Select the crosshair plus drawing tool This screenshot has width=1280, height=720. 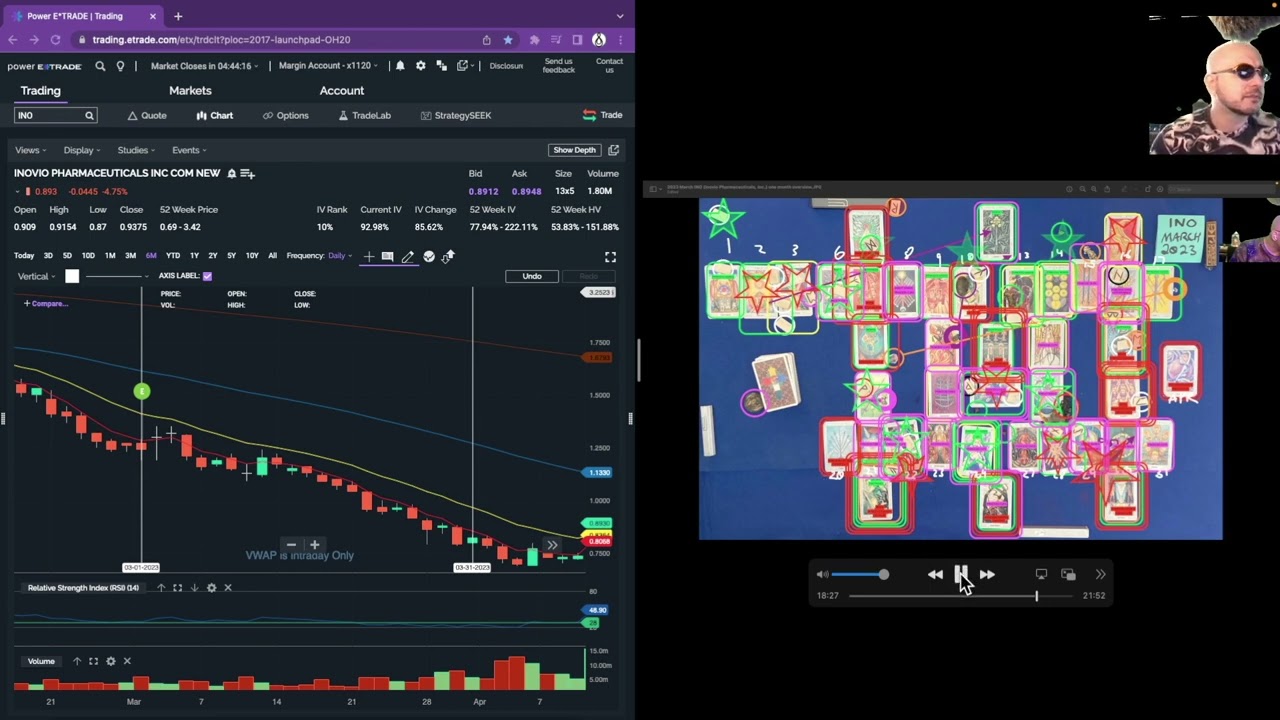click(368, 256)
